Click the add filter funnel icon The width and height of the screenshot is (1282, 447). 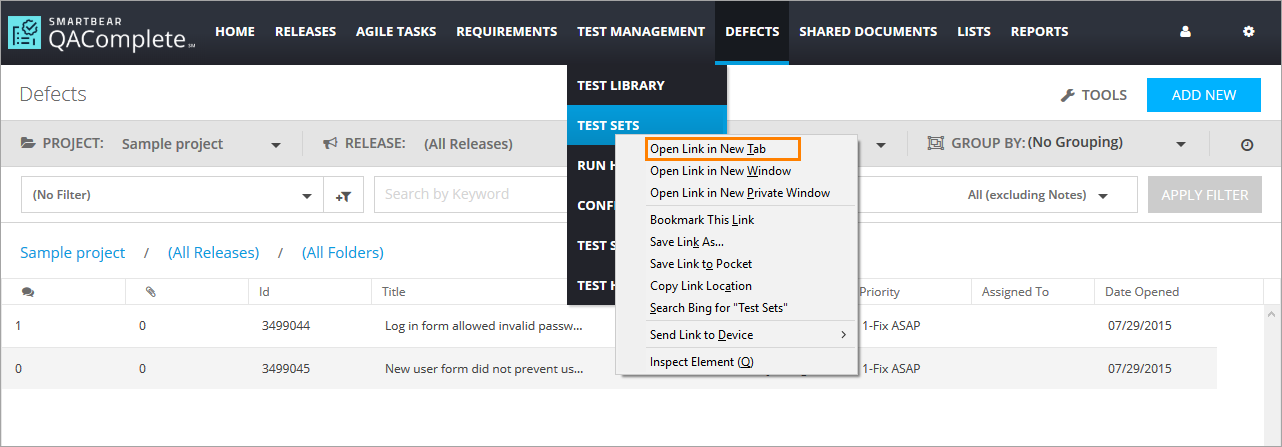(x=343, y=195)
